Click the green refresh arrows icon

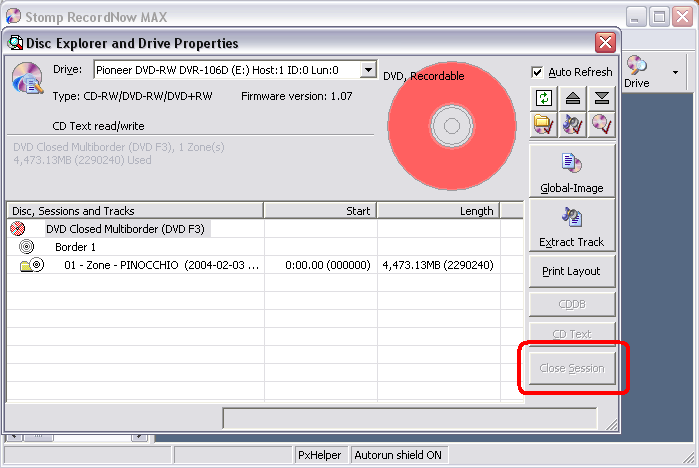pos(544,98)
